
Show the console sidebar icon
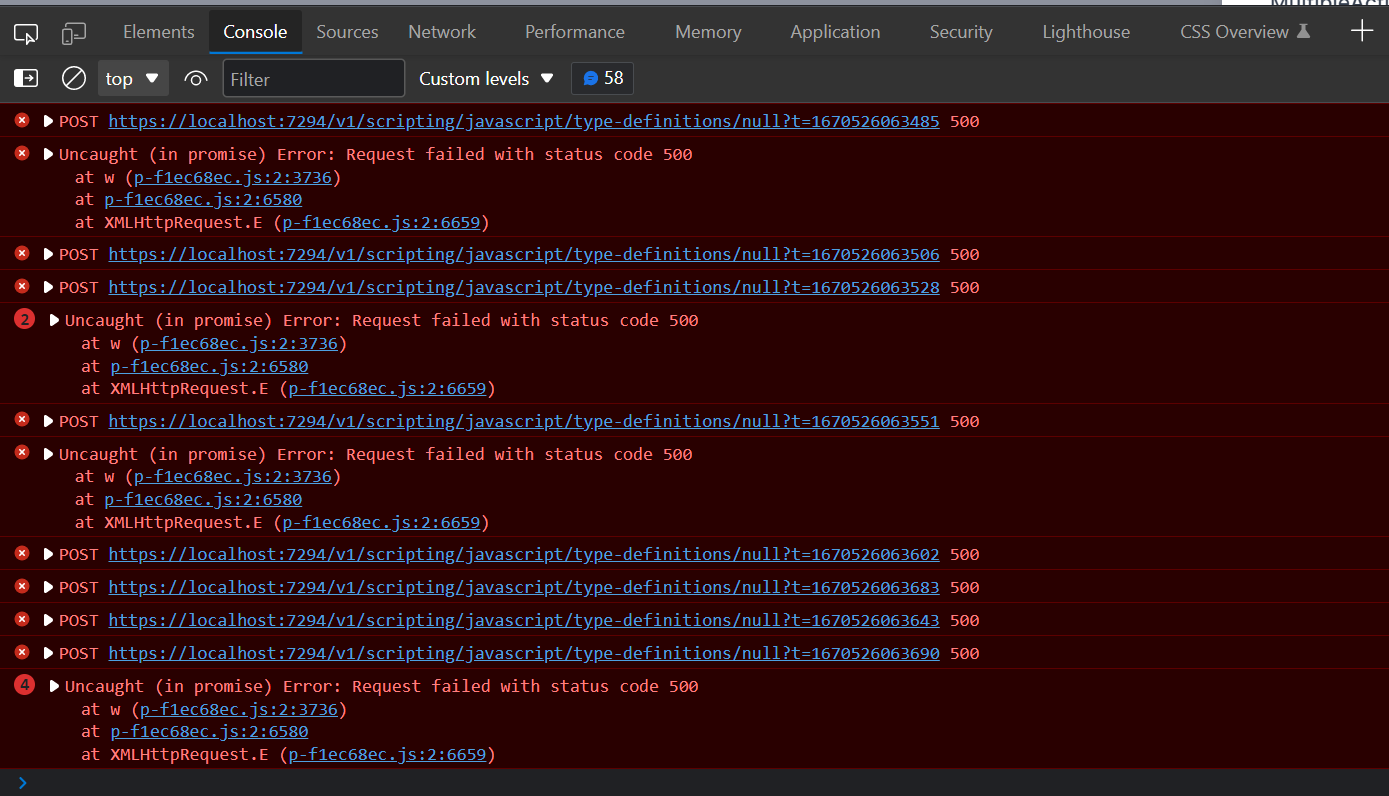pyautogui.click(x=26, y=78)
